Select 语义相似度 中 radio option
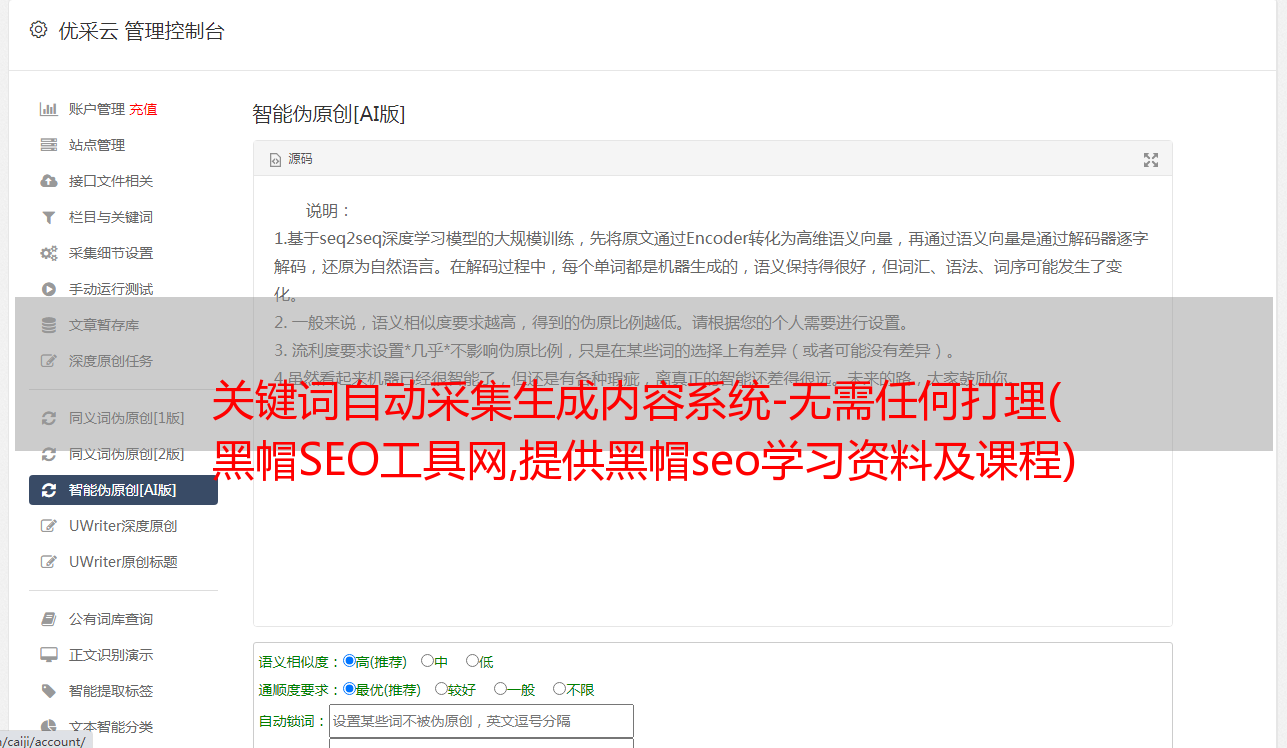This screenshot has height=748, width=1287. pos(427,660)
